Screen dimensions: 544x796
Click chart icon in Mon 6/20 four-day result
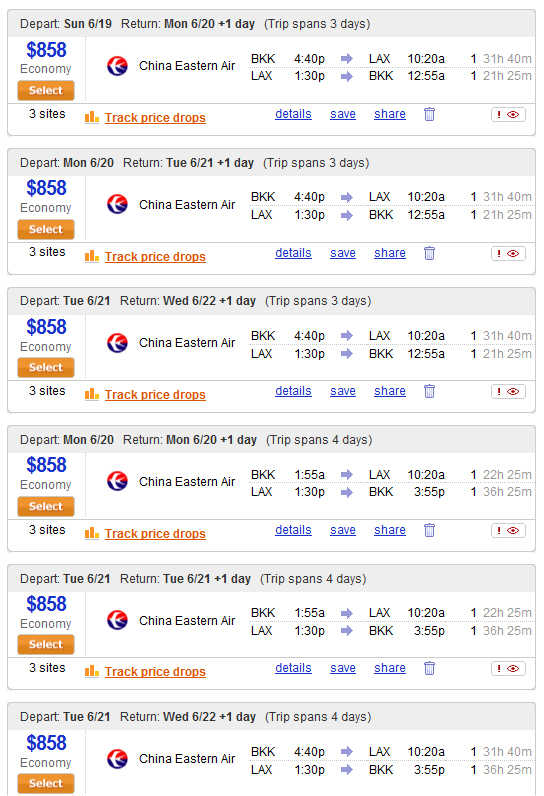[92, 533]
